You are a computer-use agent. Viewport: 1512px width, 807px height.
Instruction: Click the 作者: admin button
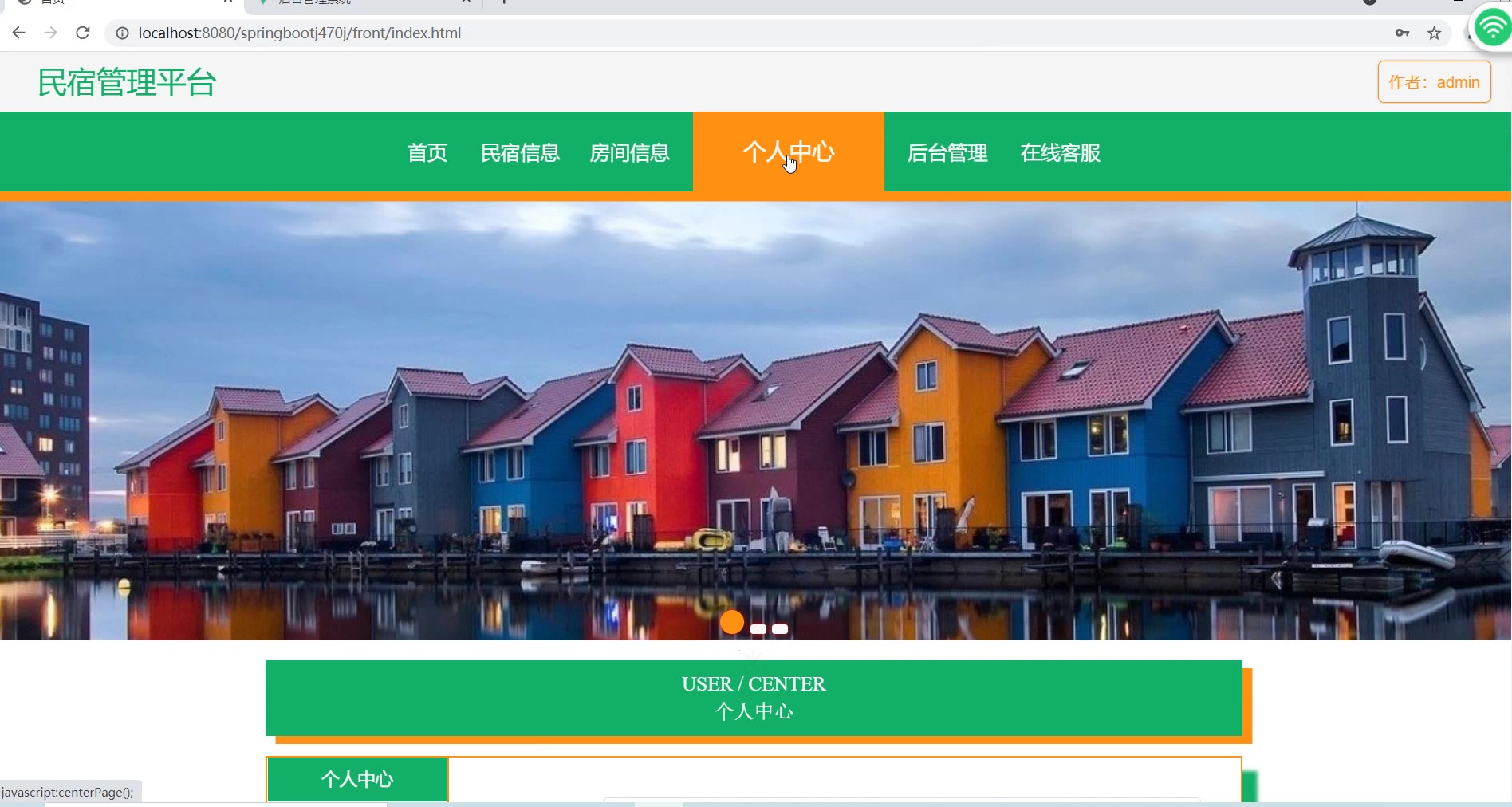point(1435,82)
